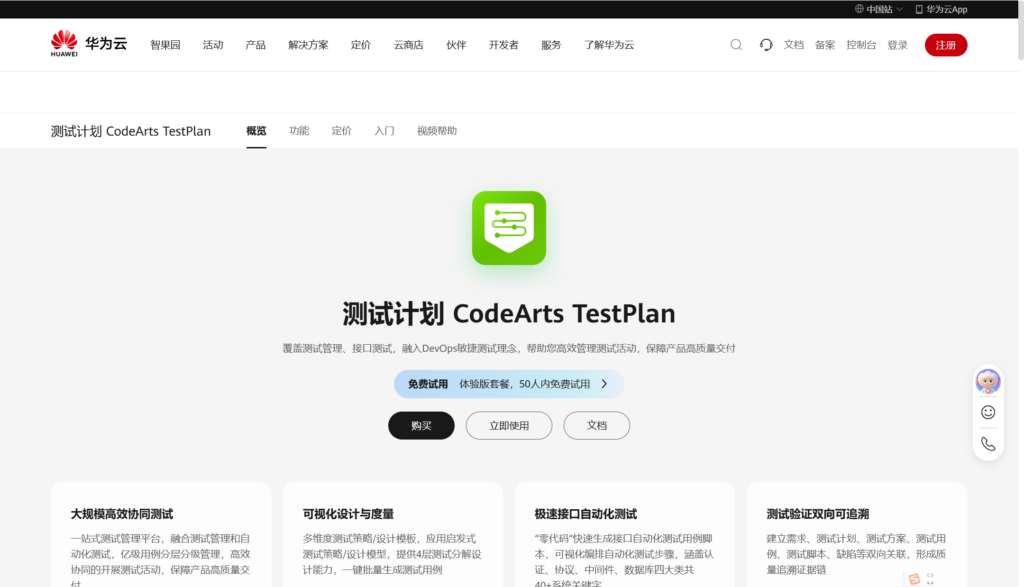Image resolution: width=1024 pixels, height=587 pixels.
Task: Select the 概览 tab
Action: 256,131
